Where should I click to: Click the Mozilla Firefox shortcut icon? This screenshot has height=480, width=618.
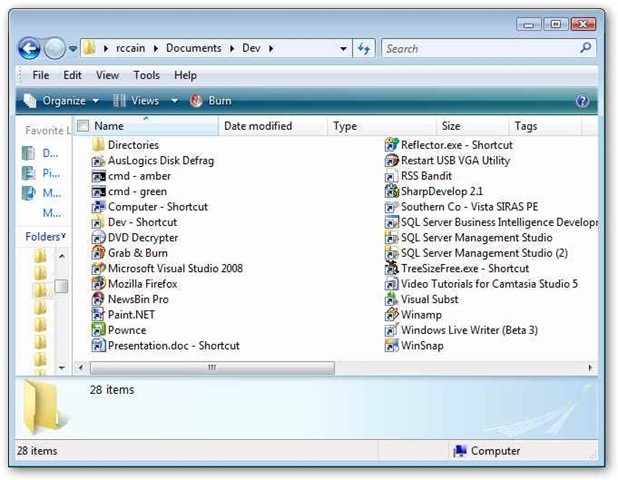pyautogui.click(x=98, y=284)
